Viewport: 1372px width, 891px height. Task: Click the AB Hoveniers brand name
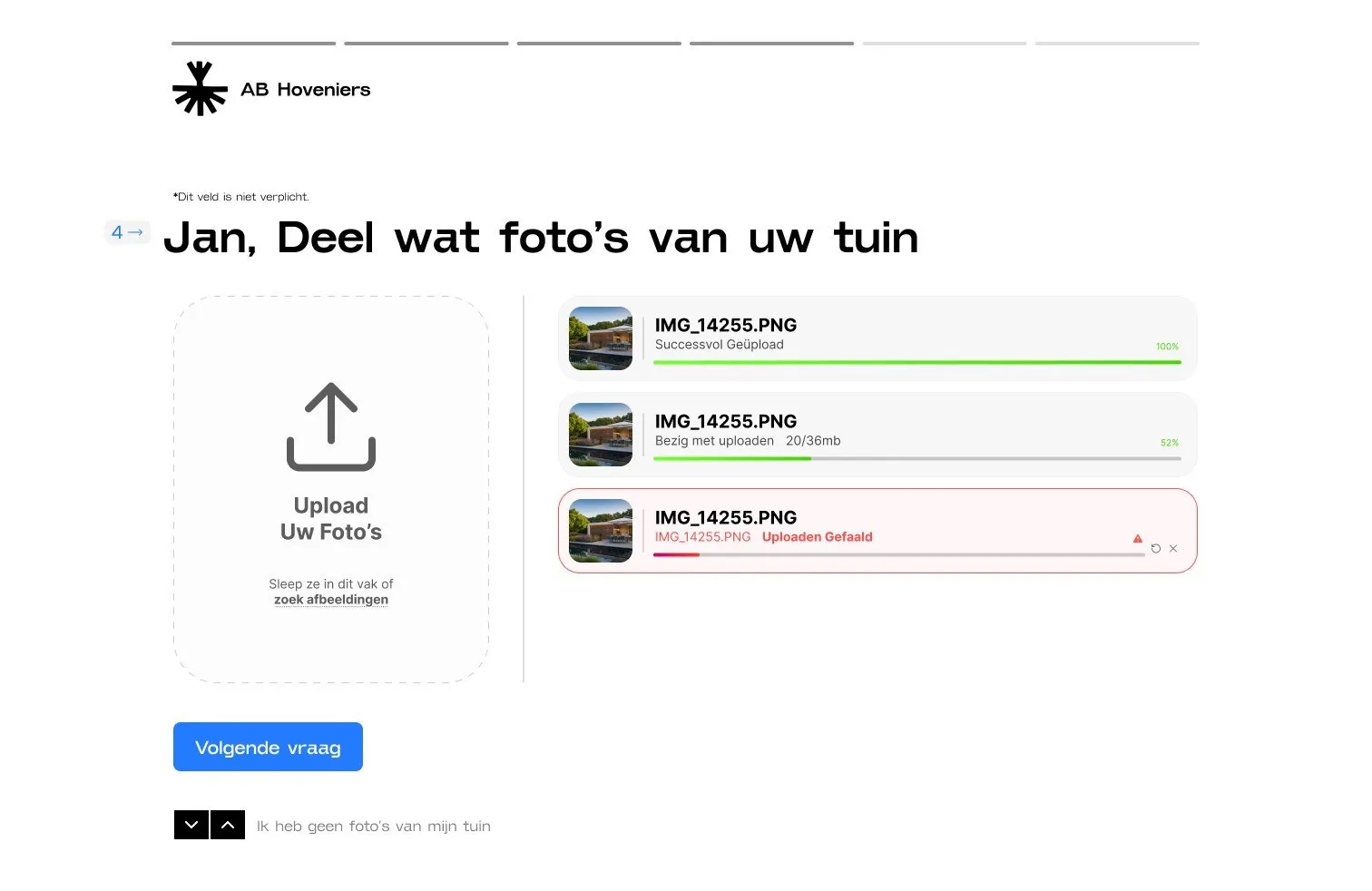point(306,90)
